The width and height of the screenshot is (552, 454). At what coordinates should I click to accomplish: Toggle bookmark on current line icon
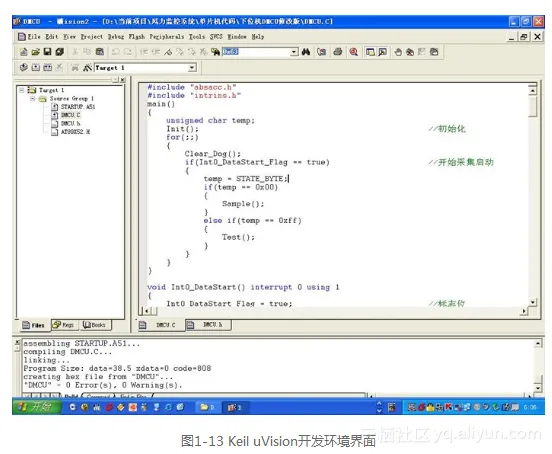pyautogui.click(x=168, y=52)
